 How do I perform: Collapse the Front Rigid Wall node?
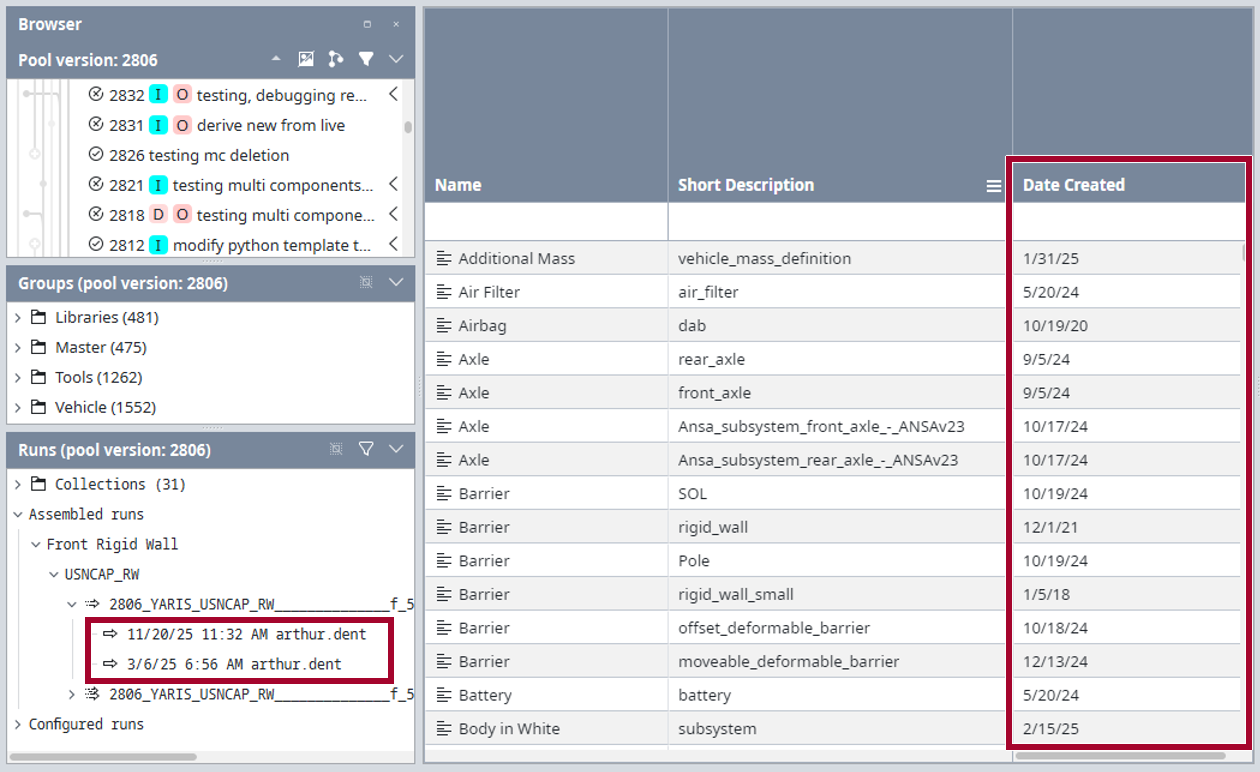pos(36,545)
